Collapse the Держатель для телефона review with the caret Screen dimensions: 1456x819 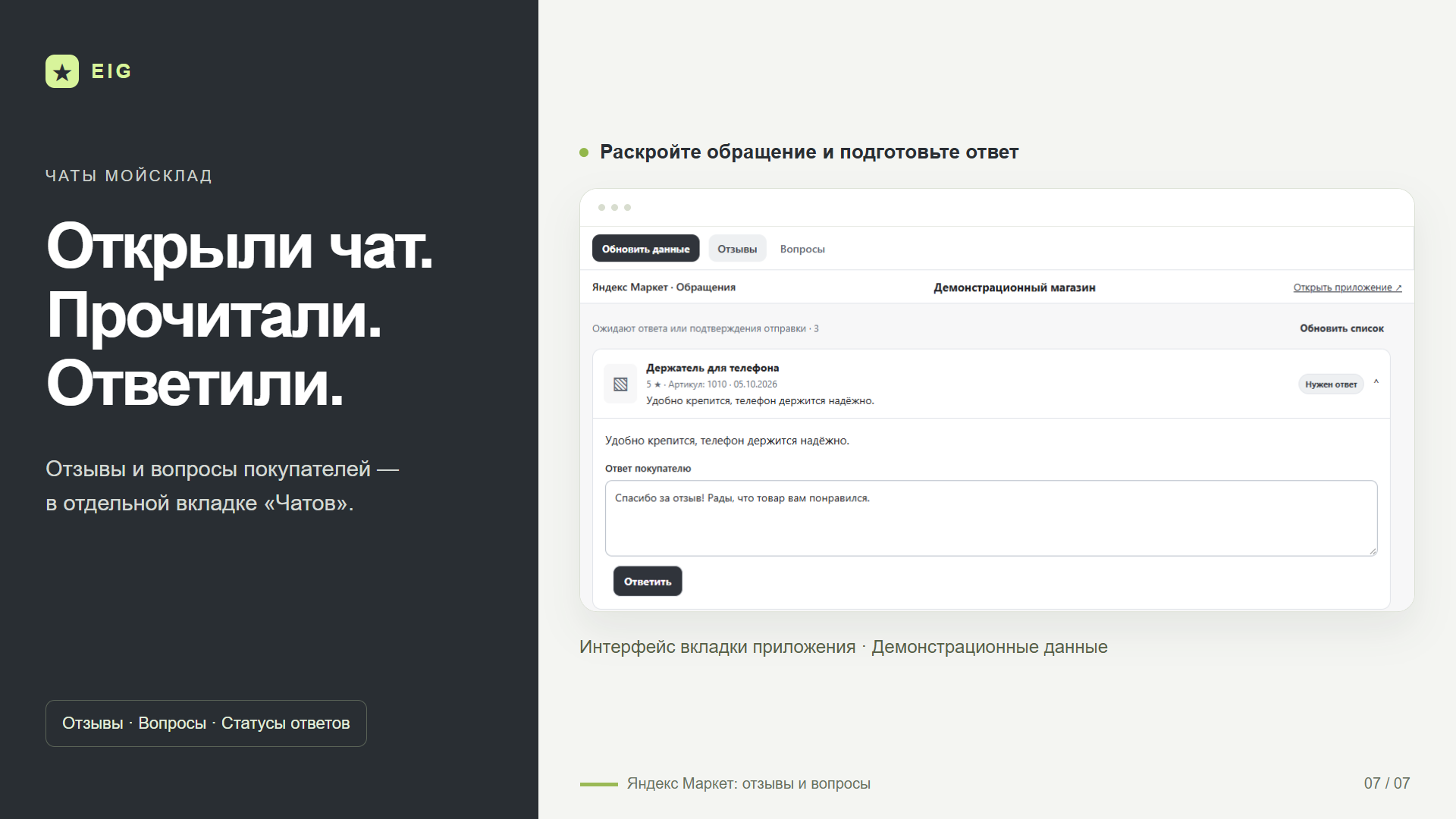(1376, 383)
